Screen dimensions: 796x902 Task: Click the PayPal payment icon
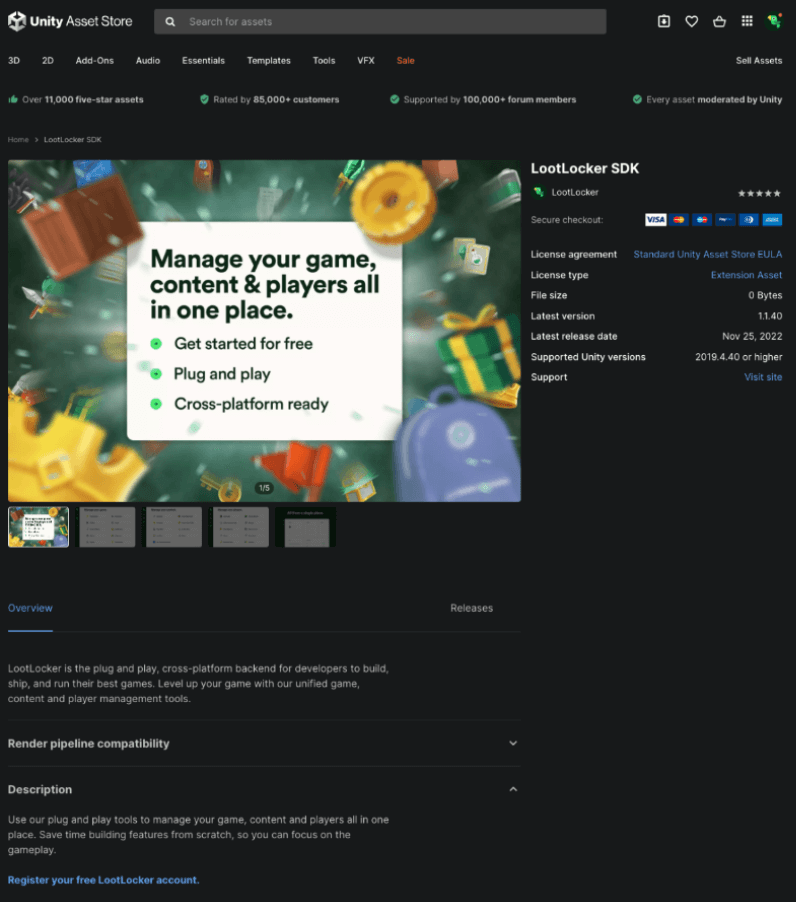[725, 220]
